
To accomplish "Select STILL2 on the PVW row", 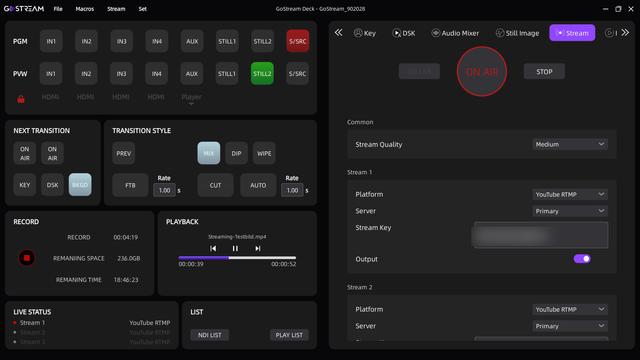I will coord(262,73).
